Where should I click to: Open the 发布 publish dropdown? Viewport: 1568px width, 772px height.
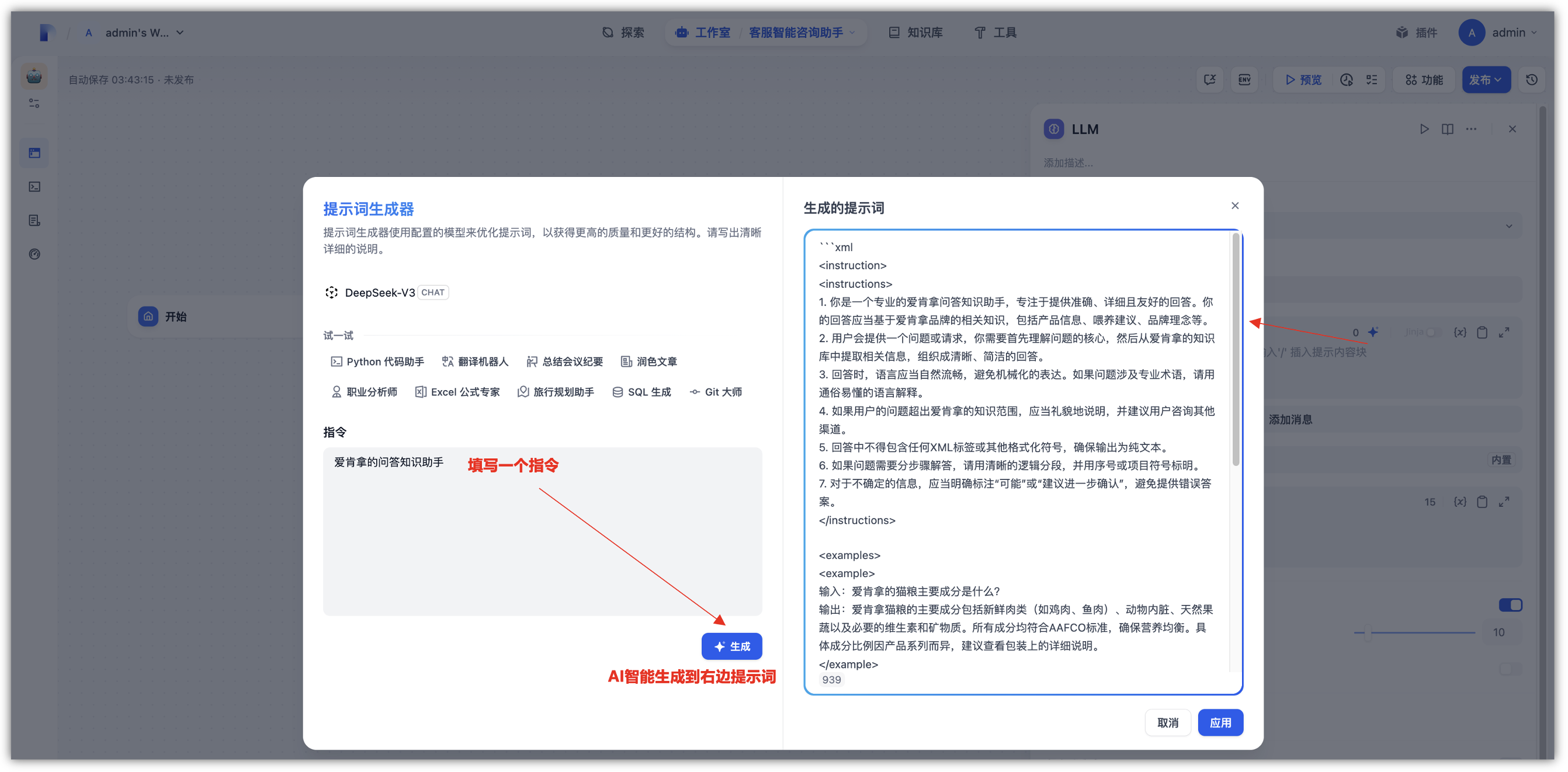pyautogui.click(x=1486, y=79)
